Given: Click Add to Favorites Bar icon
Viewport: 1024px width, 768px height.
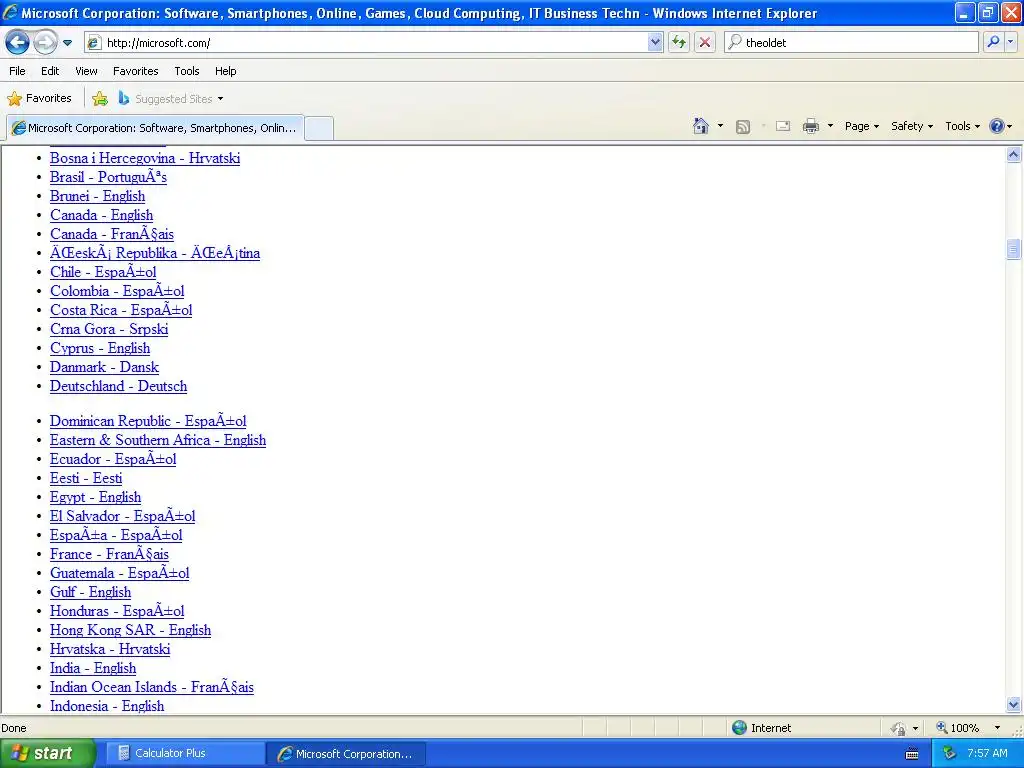Looking at the screenshot, I should tap(100, 99).
